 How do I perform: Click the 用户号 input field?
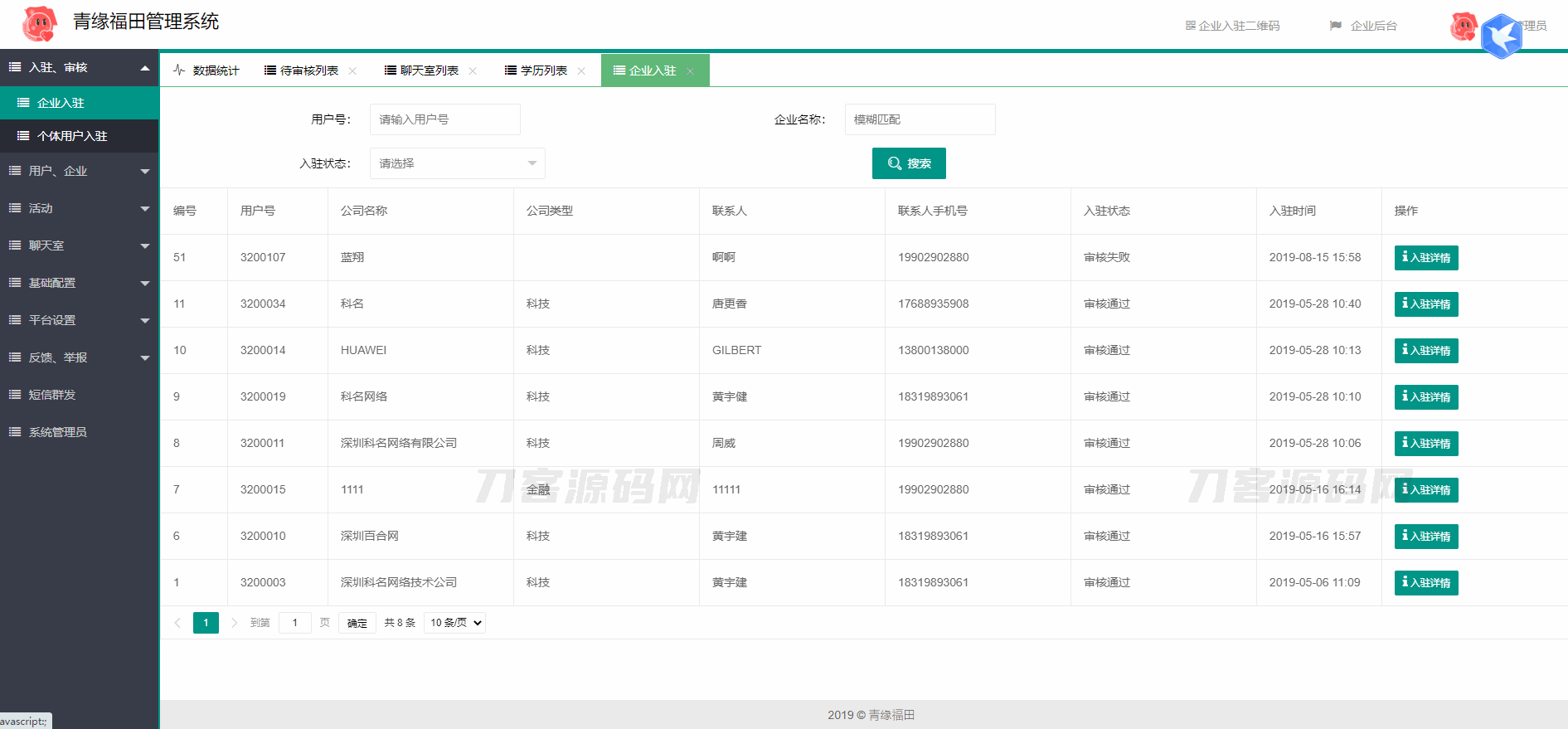[x=444, y=119]
